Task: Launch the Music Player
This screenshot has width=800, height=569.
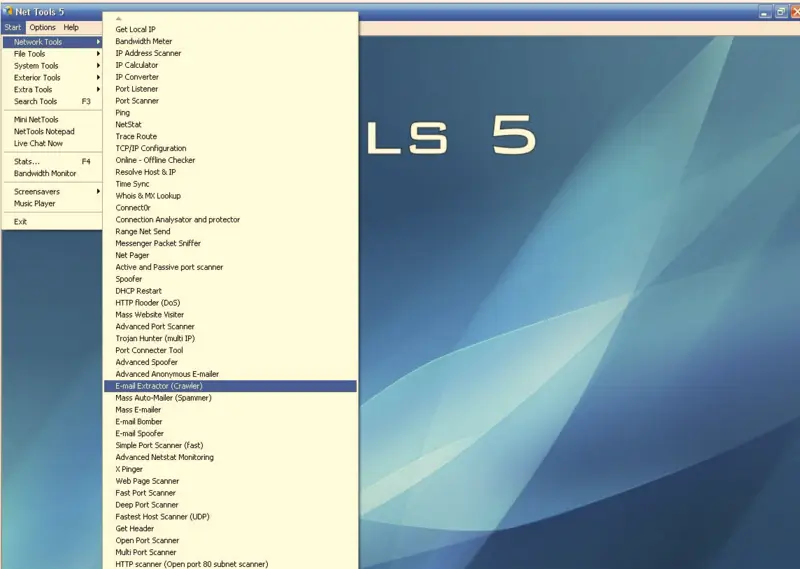Action: [35, 204]
